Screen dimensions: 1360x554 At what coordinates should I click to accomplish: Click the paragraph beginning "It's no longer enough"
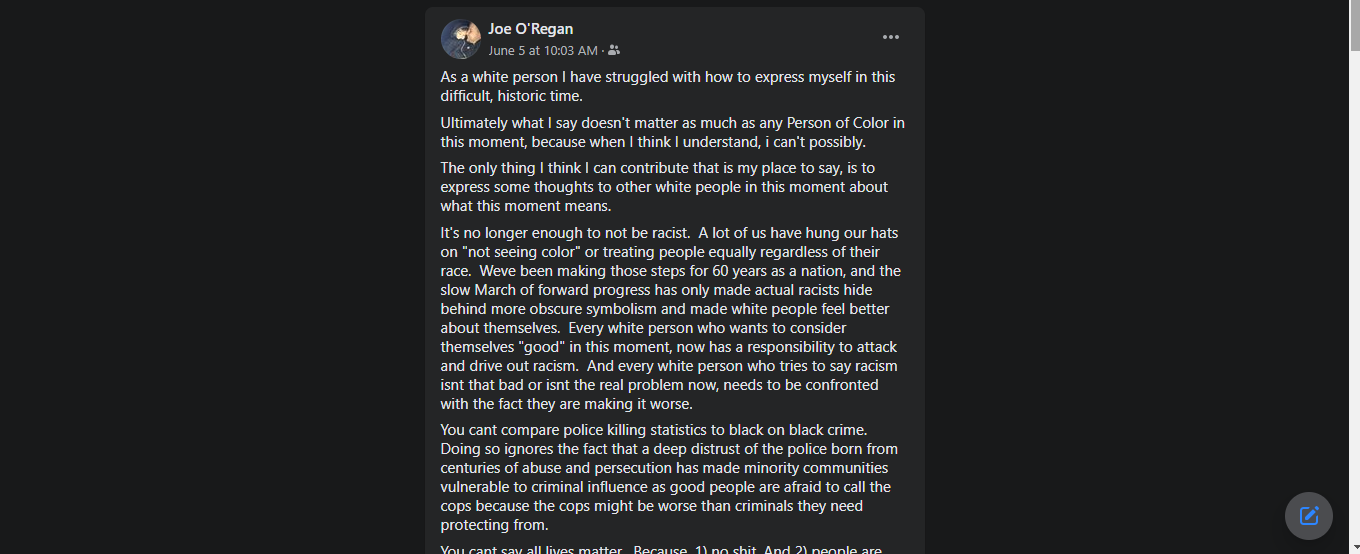click(670, 318)
